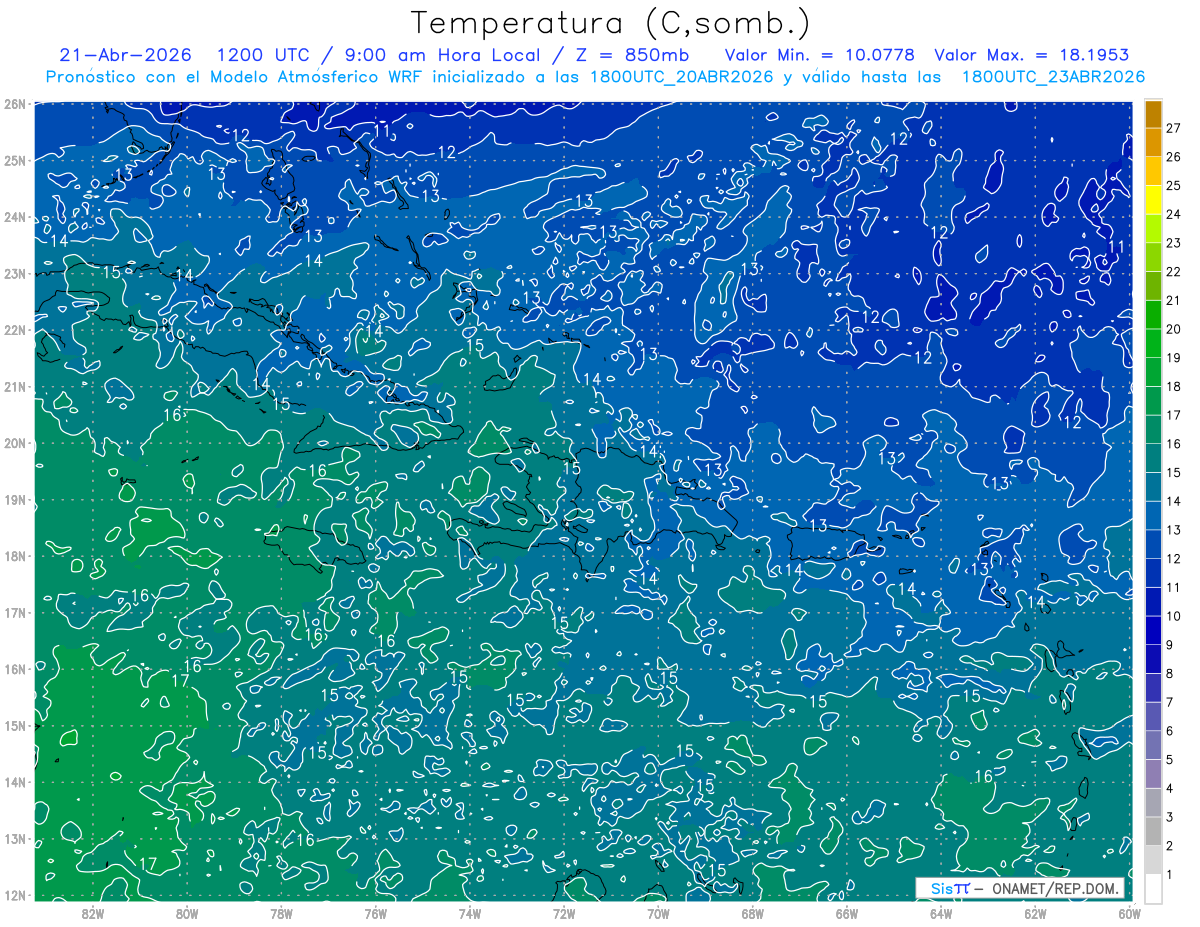Screen dimensions: 1200x927
Task: Click the 27 value on the color legend
Action: (1174, 128)
